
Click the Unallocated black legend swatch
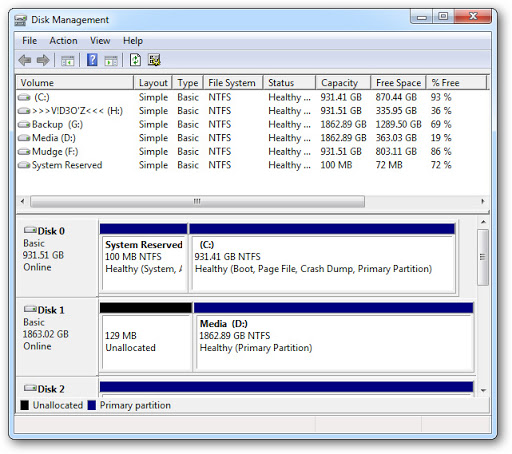tap(25, 405)
